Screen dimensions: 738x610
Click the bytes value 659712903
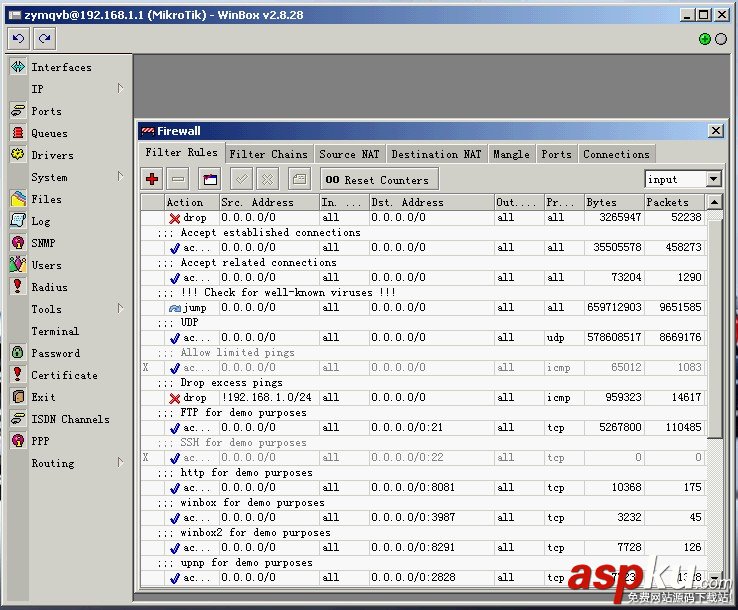click(614, 308)
